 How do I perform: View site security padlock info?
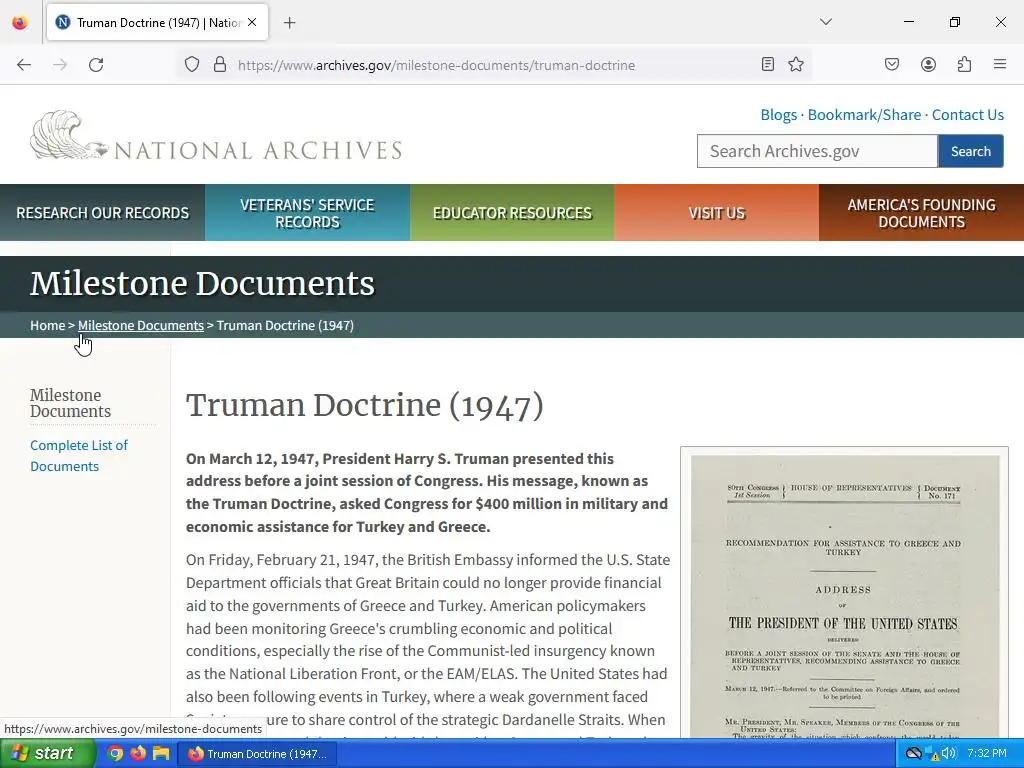pyautogui.click(x=220, y=65)
